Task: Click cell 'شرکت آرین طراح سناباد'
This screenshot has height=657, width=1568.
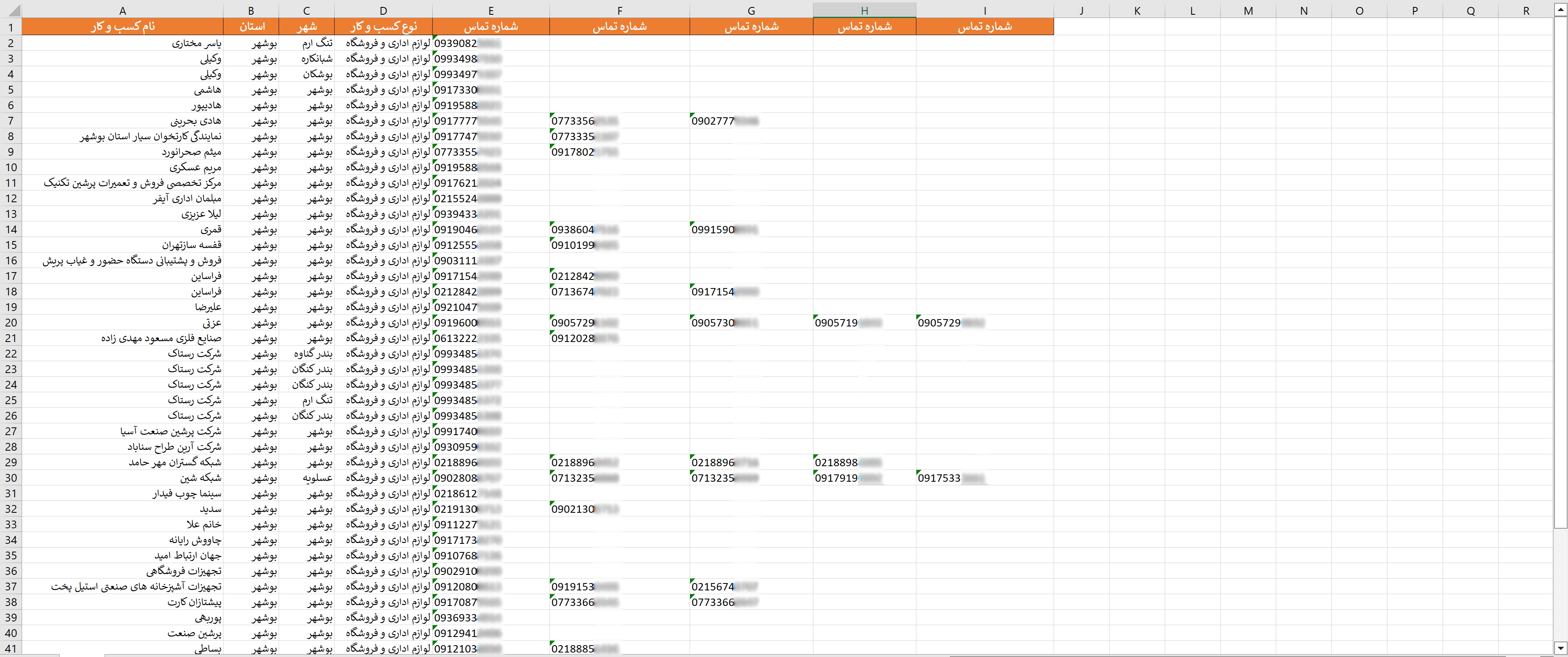Action: [122, 447]
